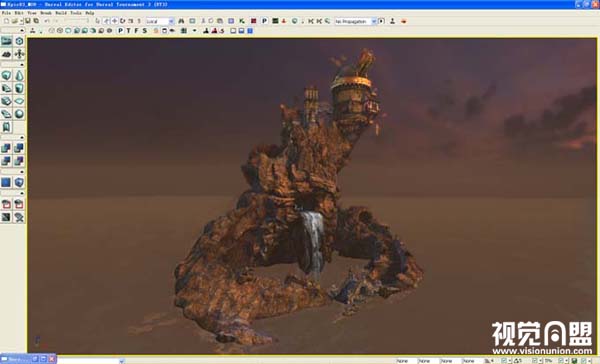The image size is (600, 364).
Task: Click the save map floppy disk icon
Action: [28, 21]
